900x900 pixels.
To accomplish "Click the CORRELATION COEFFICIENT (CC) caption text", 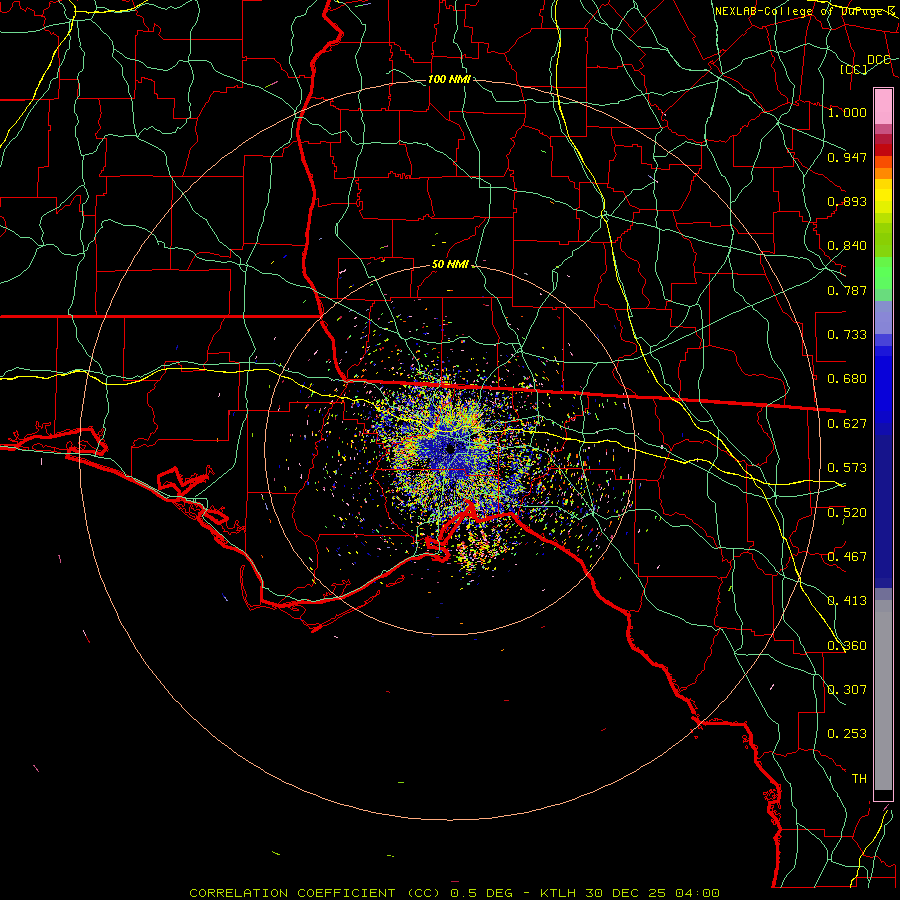I will click(x=315, y=893).
